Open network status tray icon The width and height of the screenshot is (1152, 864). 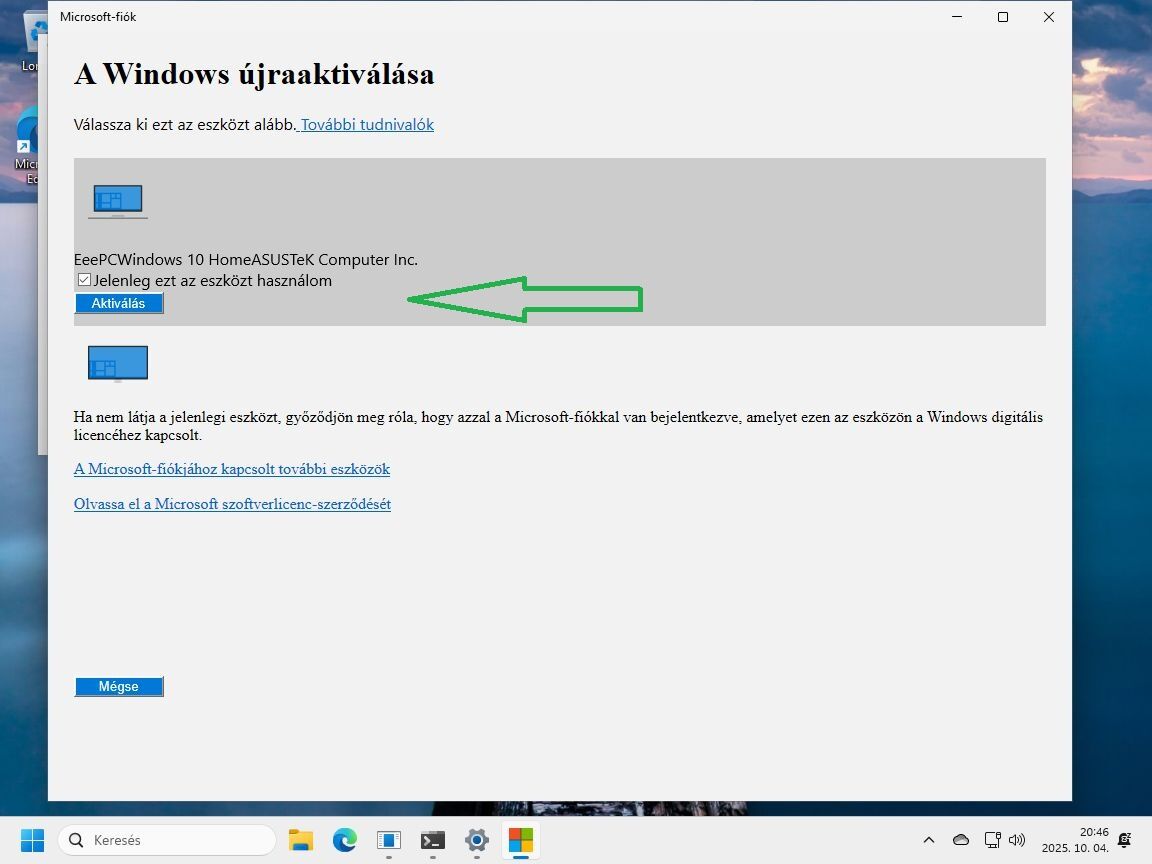993,840
